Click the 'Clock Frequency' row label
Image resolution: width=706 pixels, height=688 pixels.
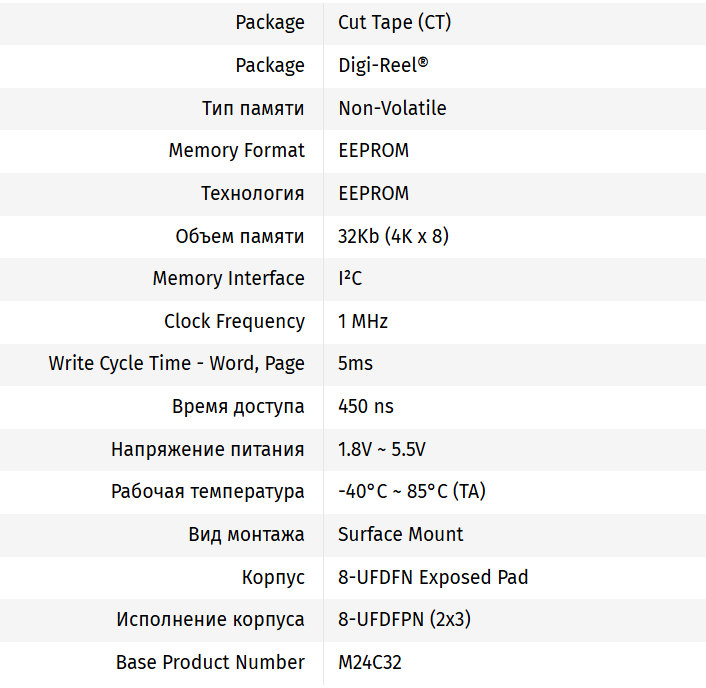[x=234, y=321]
